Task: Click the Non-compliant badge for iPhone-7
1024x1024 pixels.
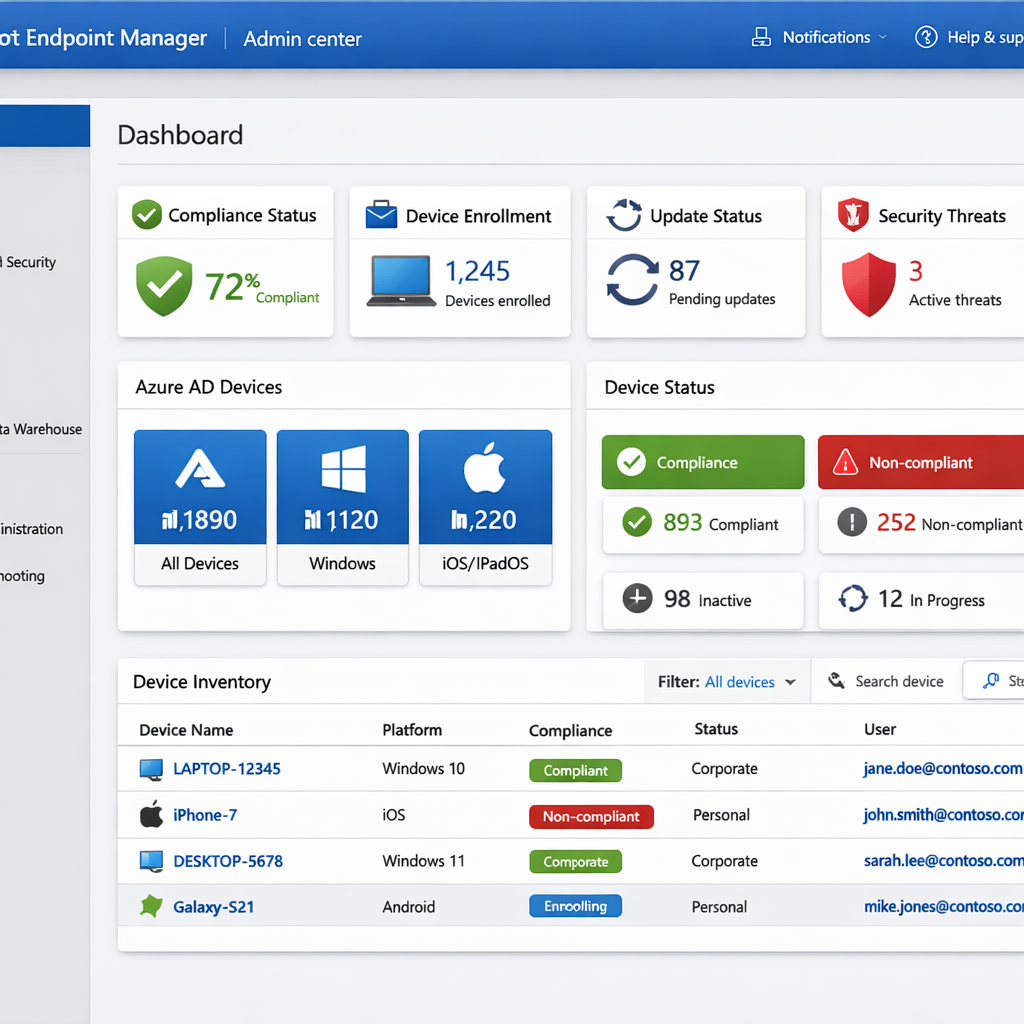Action: tap(591, 817)
